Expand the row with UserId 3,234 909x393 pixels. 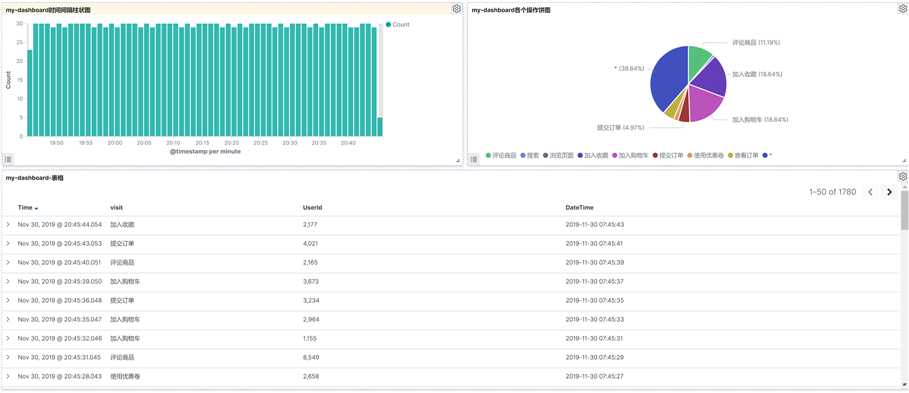coord(8,300)
